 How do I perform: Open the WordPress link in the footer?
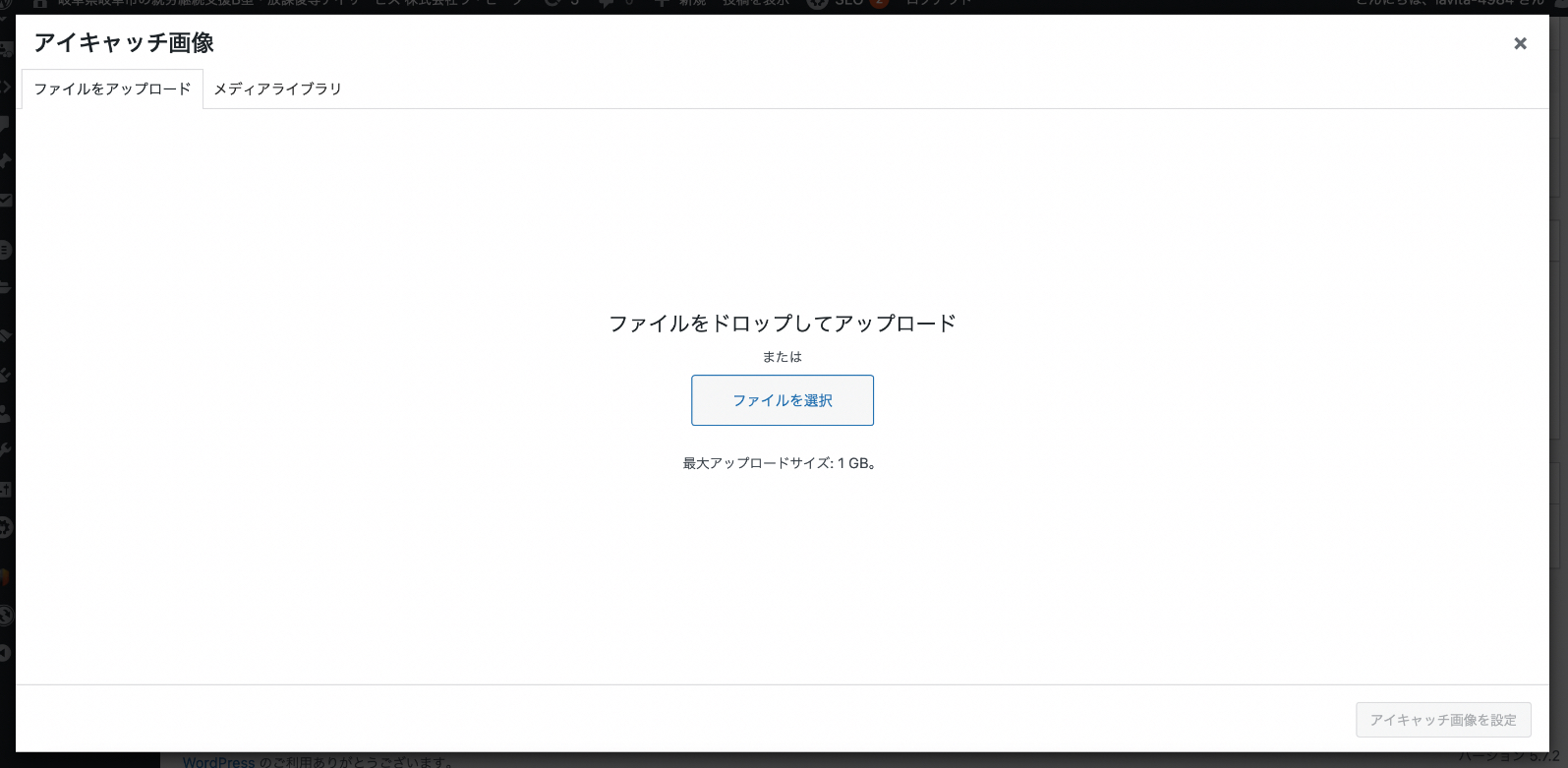218,762
